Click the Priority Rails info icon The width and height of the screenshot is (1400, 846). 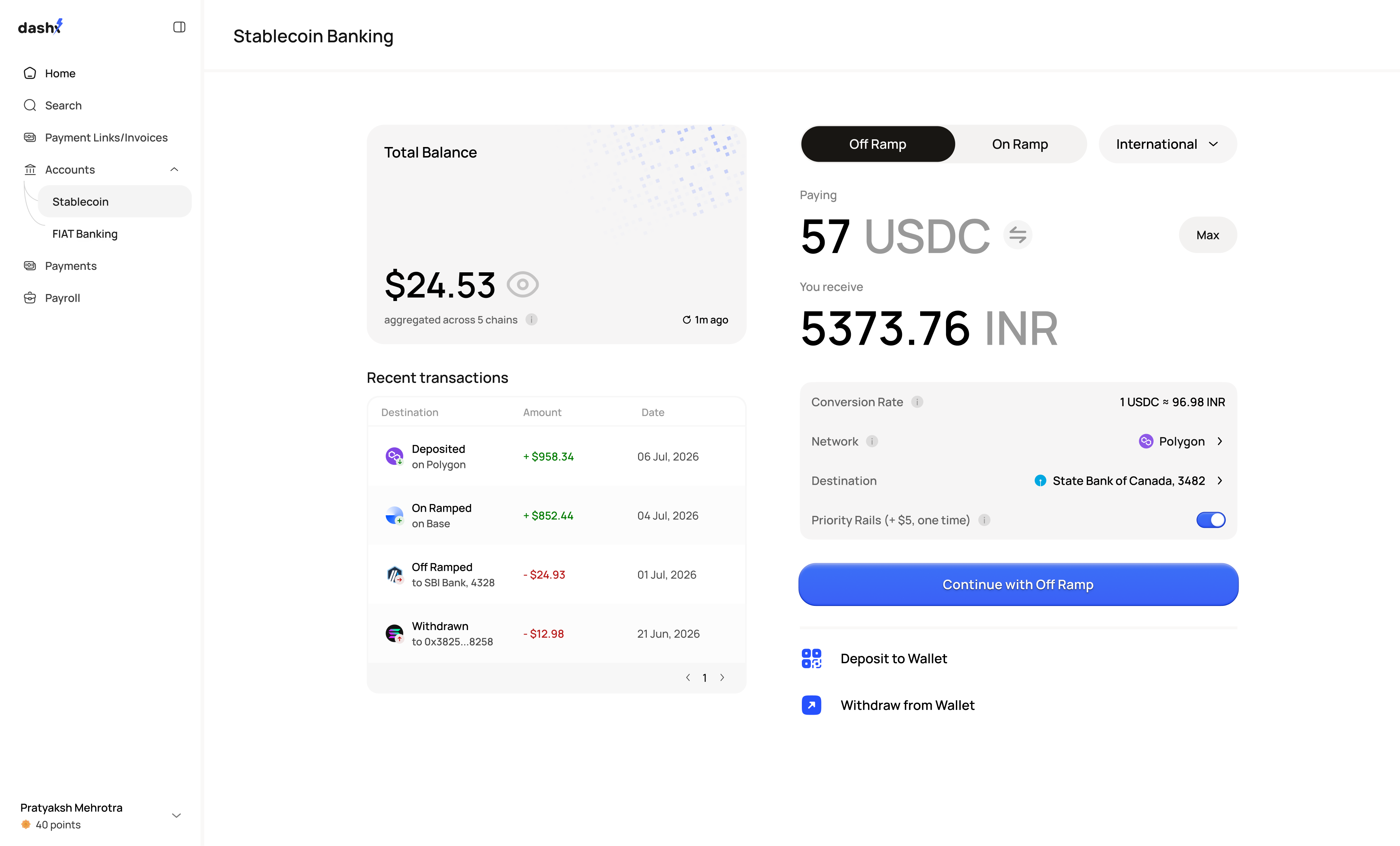click(x=984, y=520)
